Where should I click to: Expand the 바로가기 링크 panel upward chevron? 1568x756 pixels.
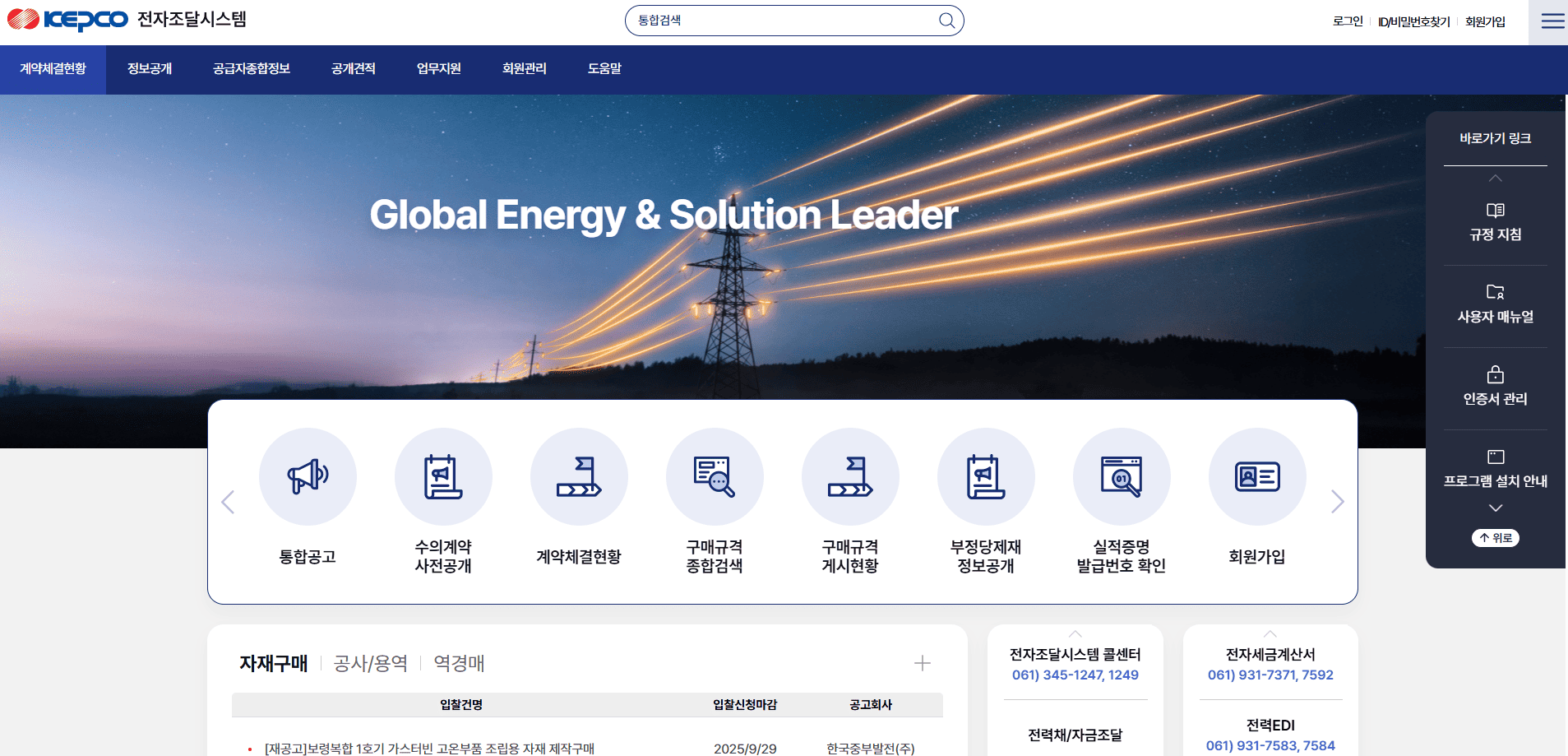coord(1495,176)
